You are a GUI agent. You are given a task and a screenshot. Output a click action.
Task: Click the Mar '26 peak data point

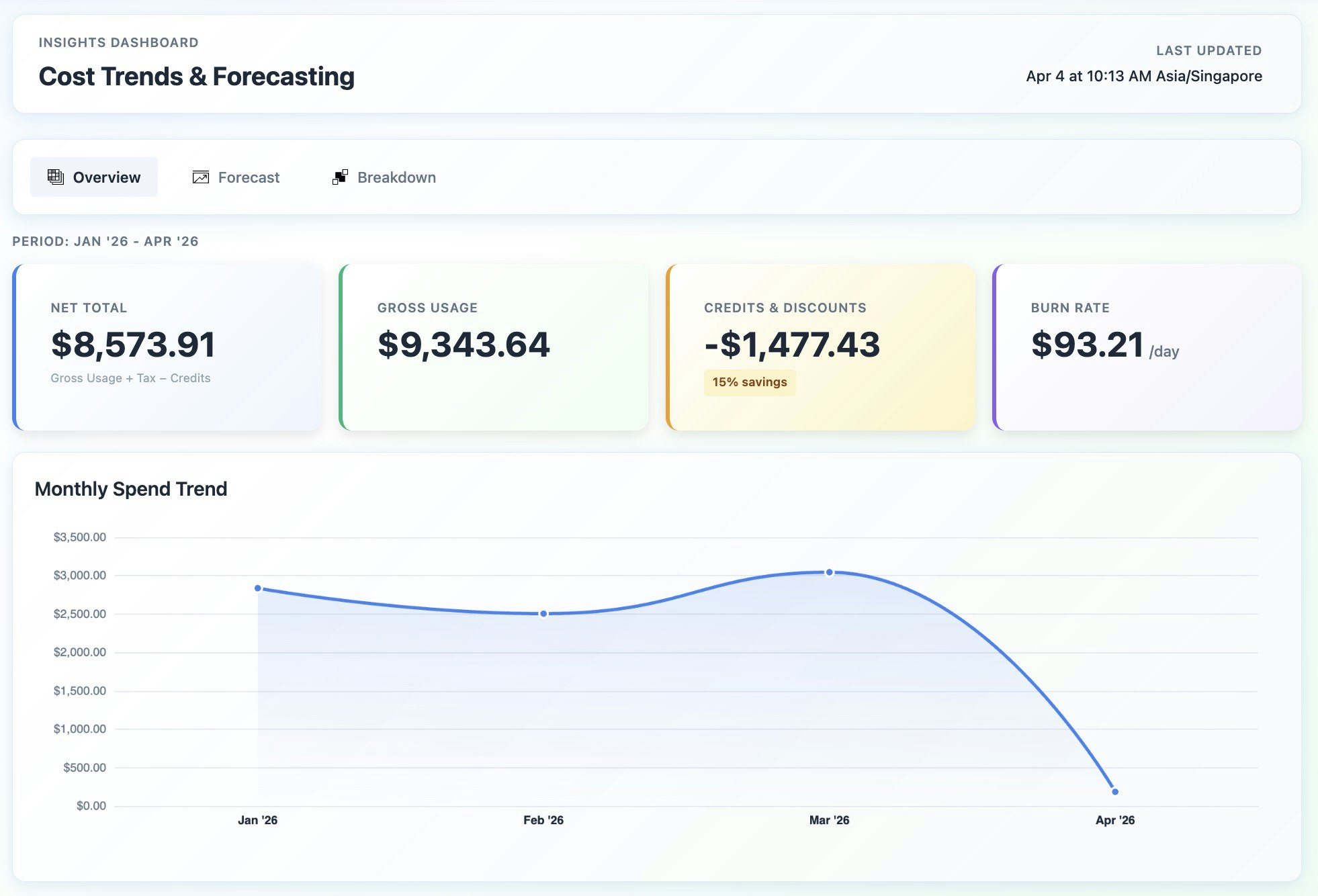830,572
